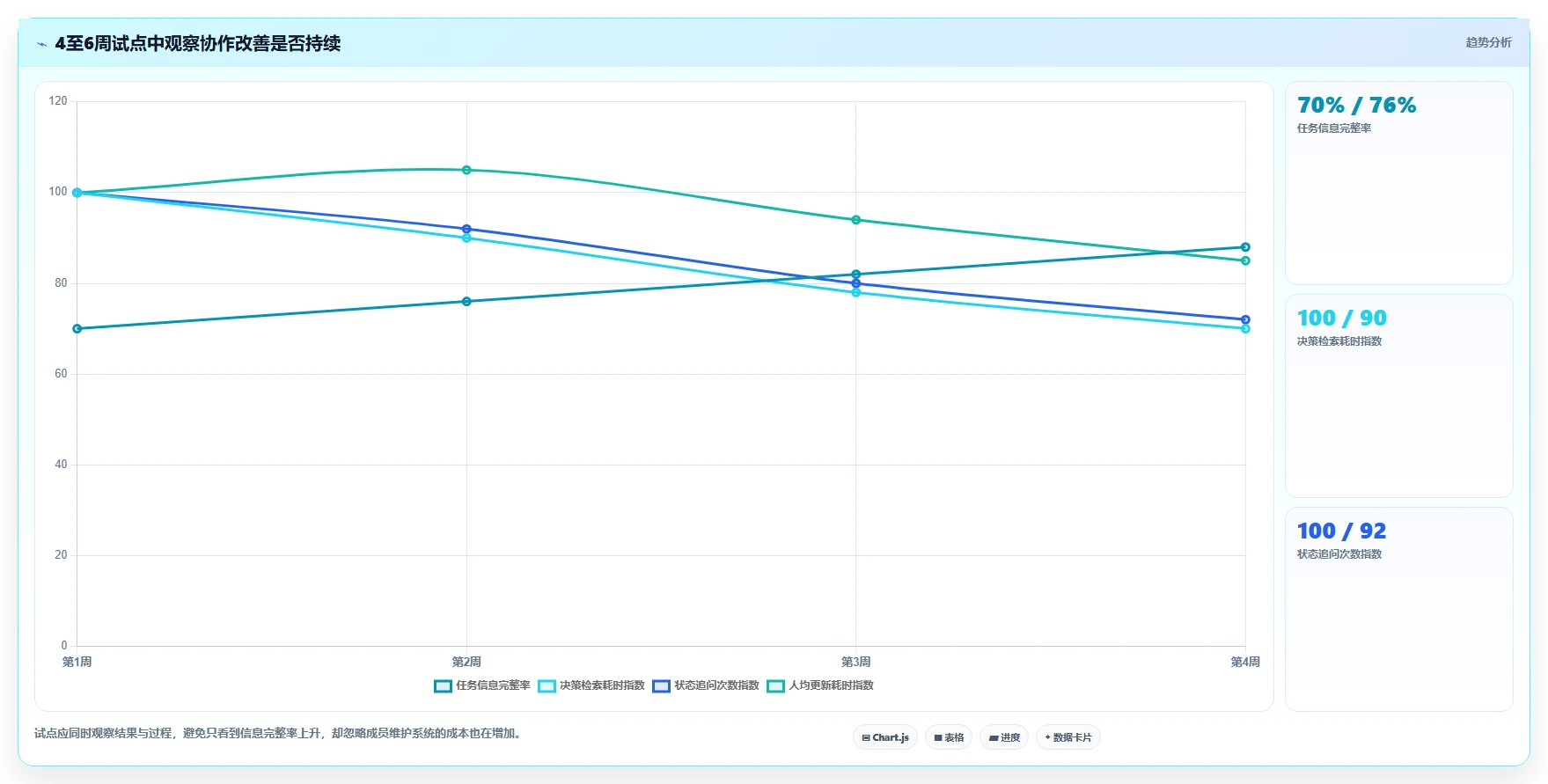This screenshot has width=1548, height=784.
Task: Click the 状态追问次数指数 point at 第3周
Action: [x=856, y=283]
